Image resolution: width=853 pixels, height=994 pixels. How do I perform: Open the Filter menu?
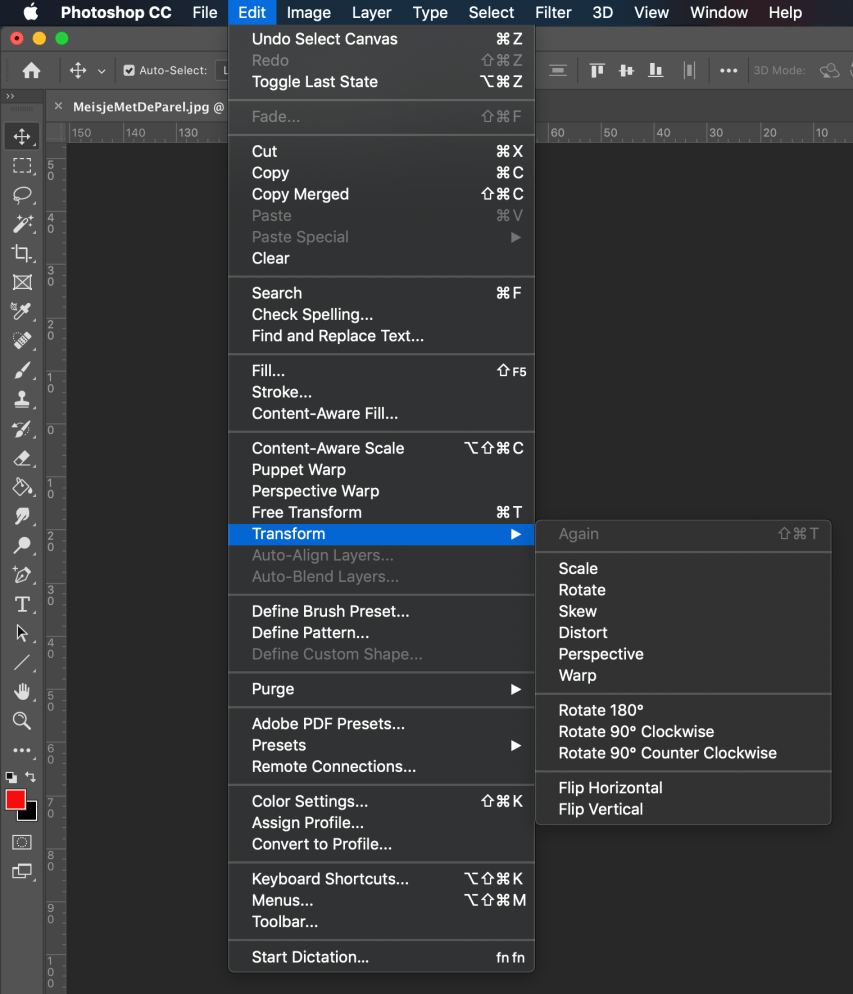553,13
